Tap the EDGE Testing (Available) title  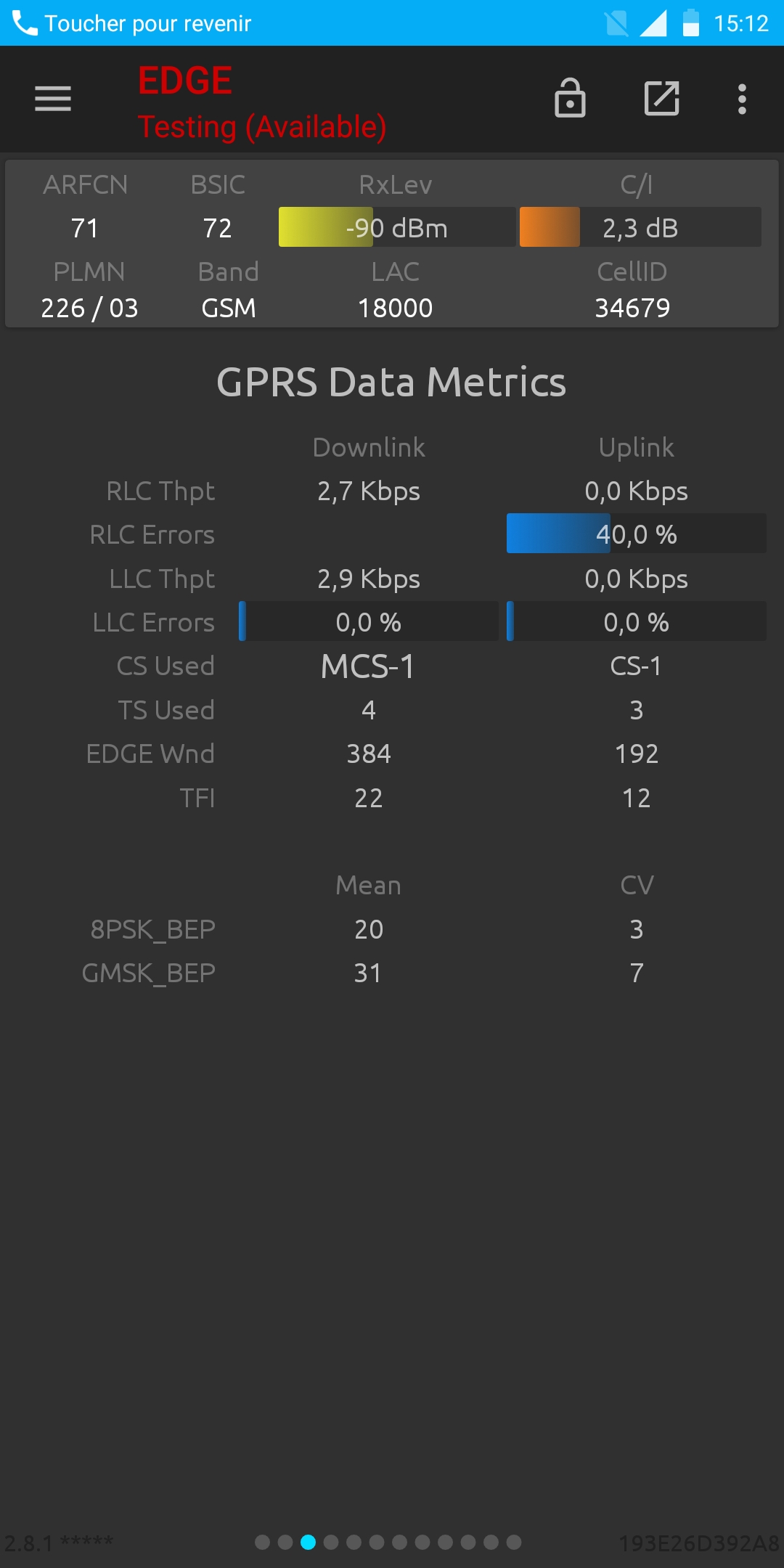[x=261, y=103]
